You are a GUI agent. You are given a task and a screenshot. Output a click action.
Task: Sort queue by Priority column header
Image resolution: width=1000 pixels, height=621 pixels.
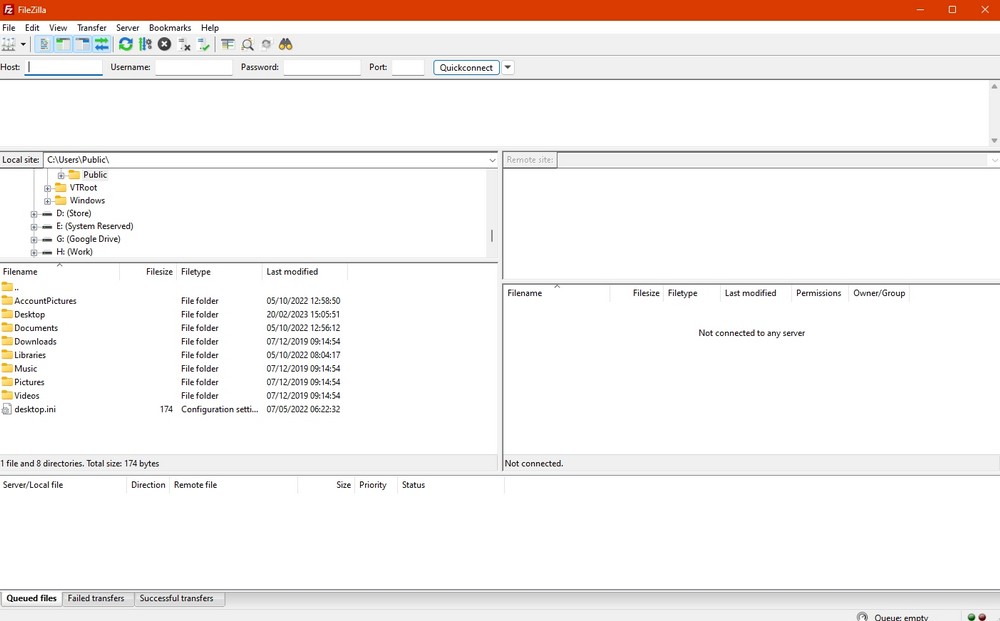(373, 485)
